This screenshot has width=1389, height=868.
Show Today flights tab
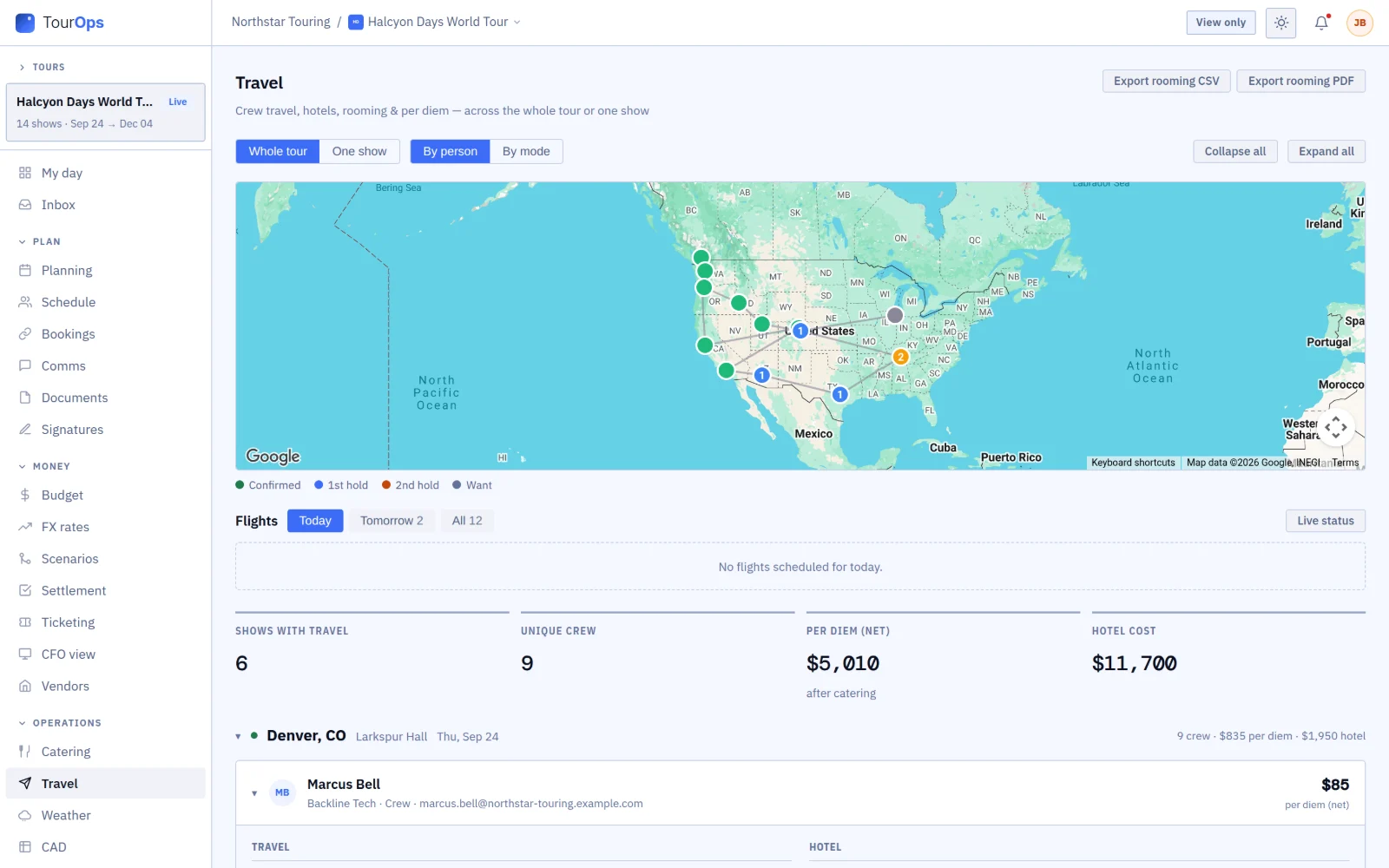pos(315,521)
